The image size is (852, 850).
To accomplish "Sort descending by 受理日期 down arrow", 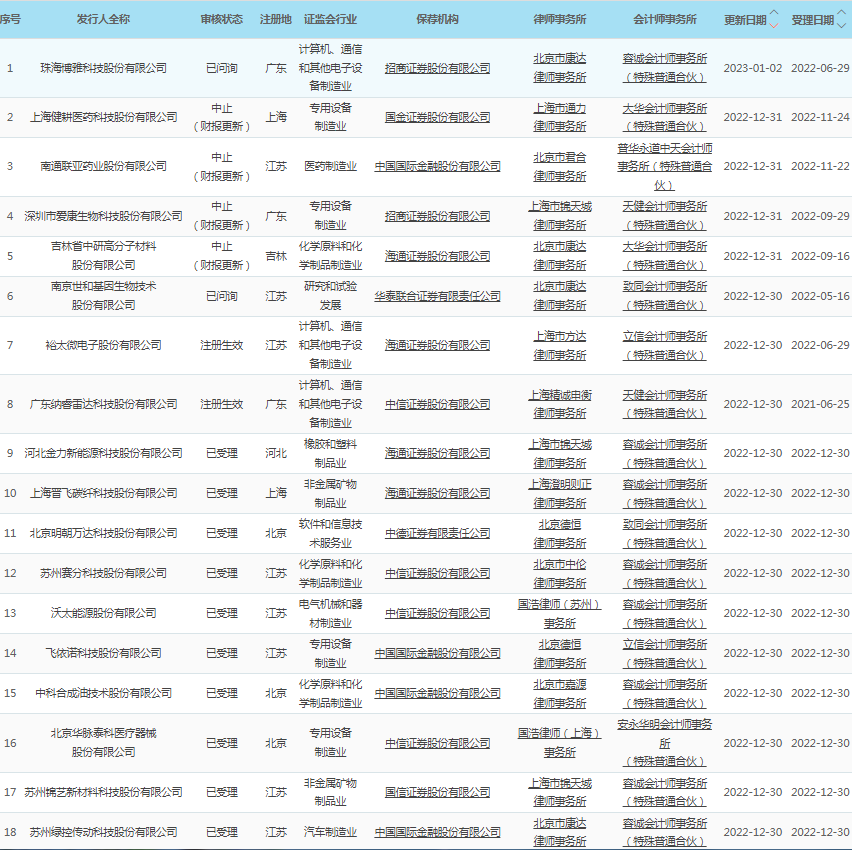I will pos(843,24).
